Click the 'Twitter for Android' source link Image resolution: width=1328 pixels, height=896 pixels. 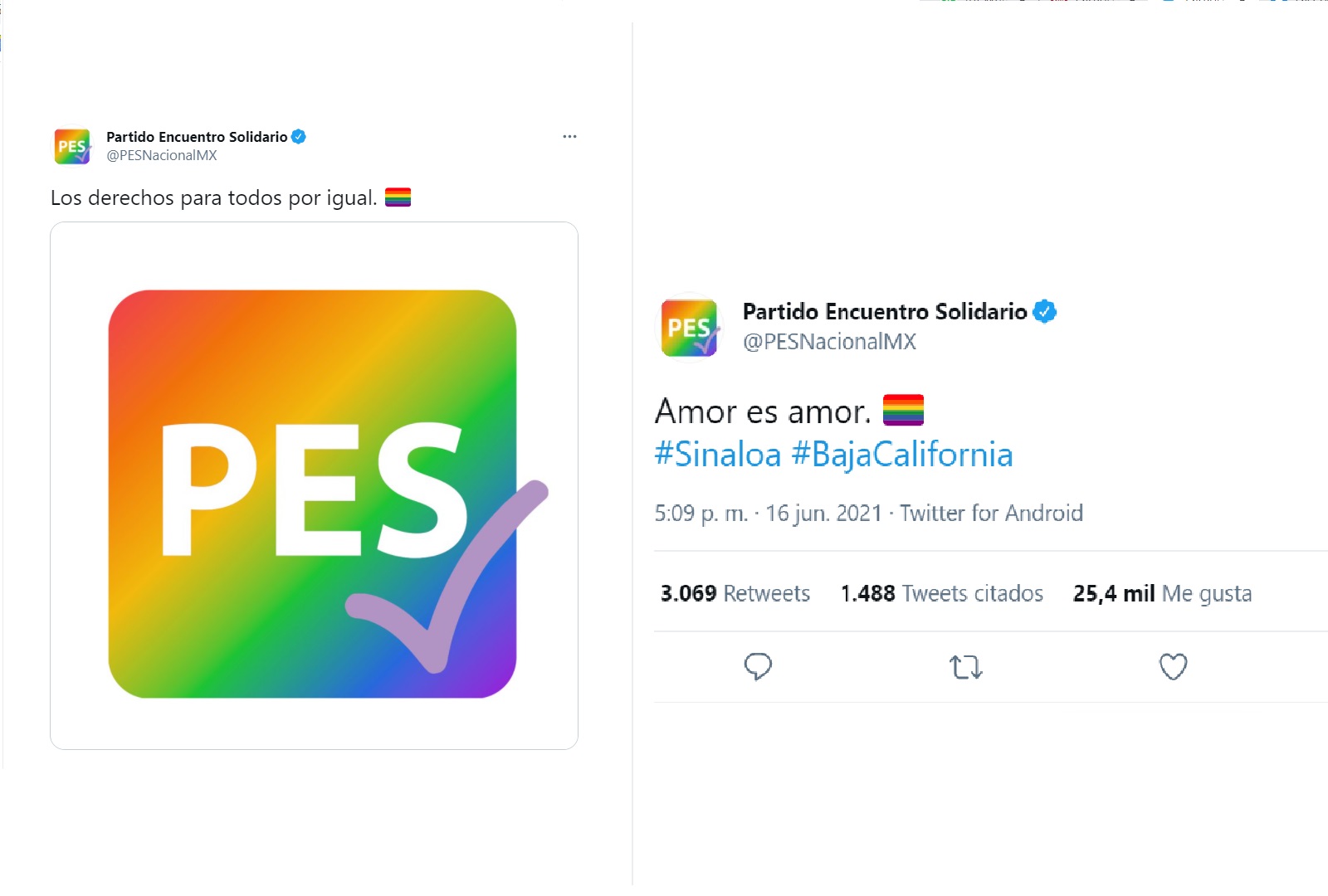click(x=991, y=514)
